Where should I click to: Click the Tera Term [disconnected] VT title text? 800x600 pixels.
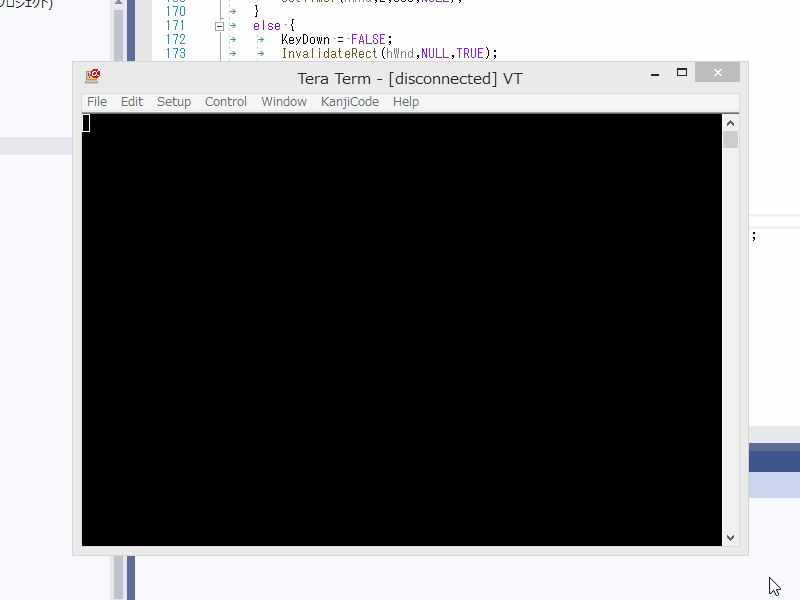click(409, 78)
